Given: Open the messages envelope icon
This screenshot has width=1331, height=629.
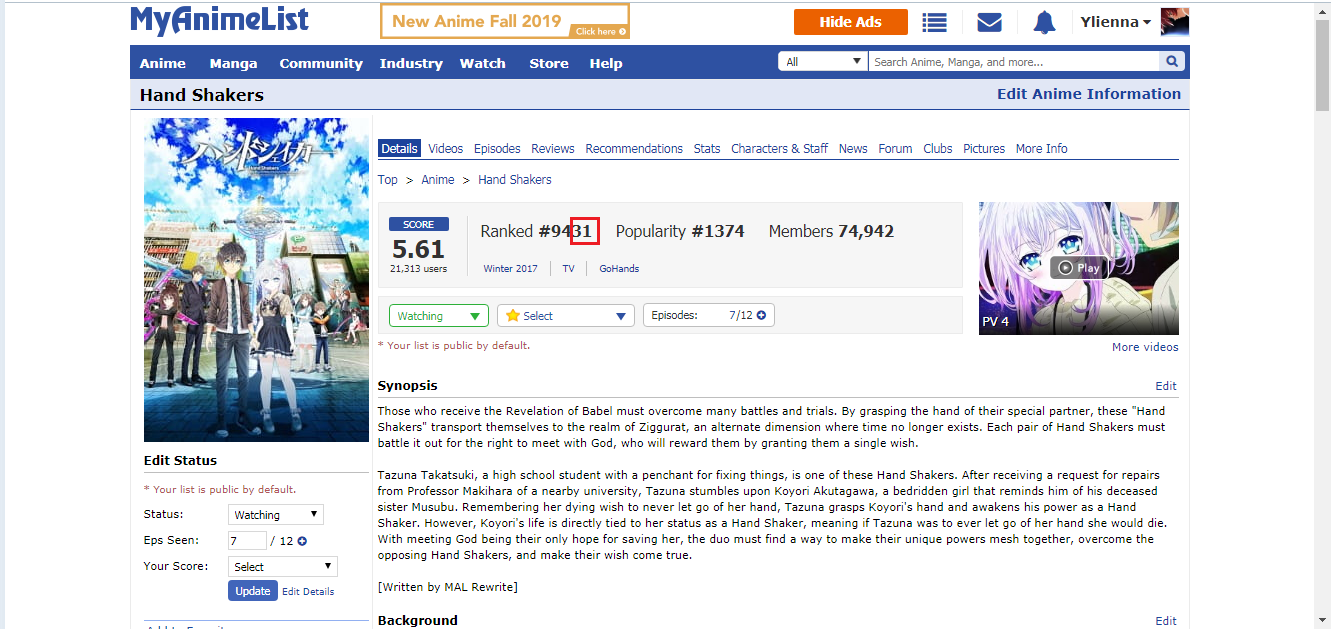Looking at the screenshot, I should coord(989,22).
